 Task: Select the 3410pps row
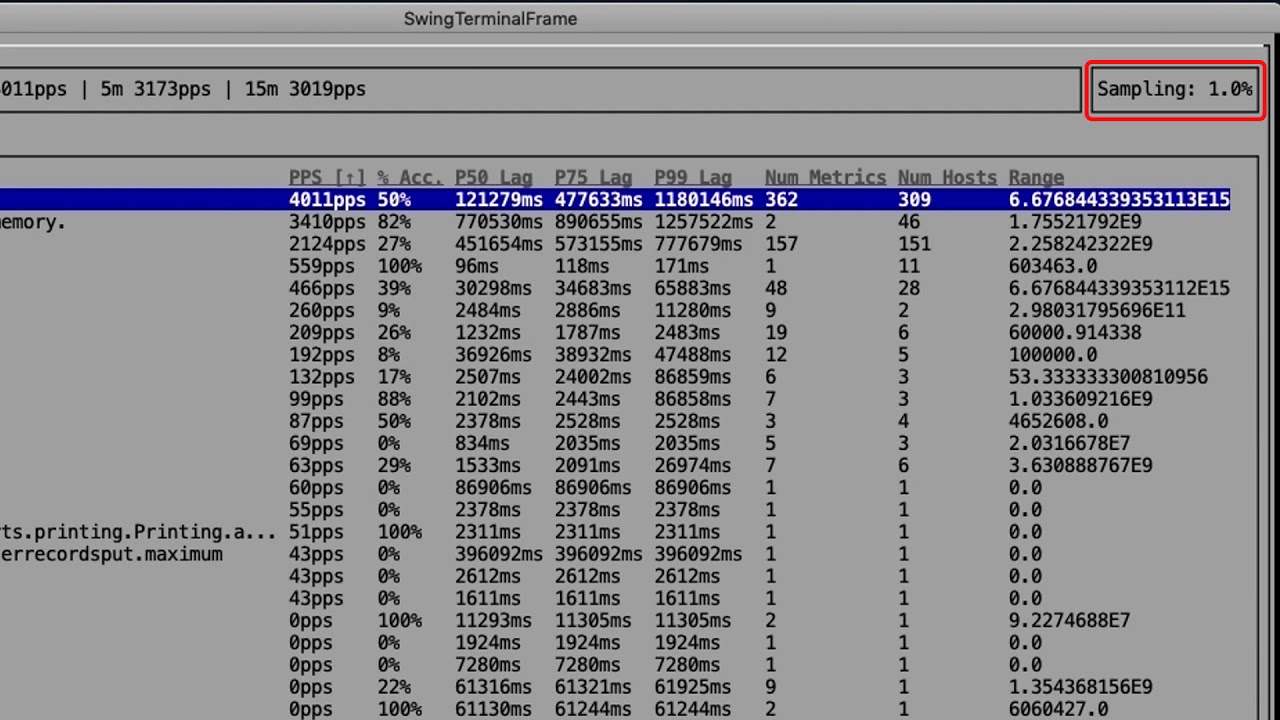tap(615, 222)
